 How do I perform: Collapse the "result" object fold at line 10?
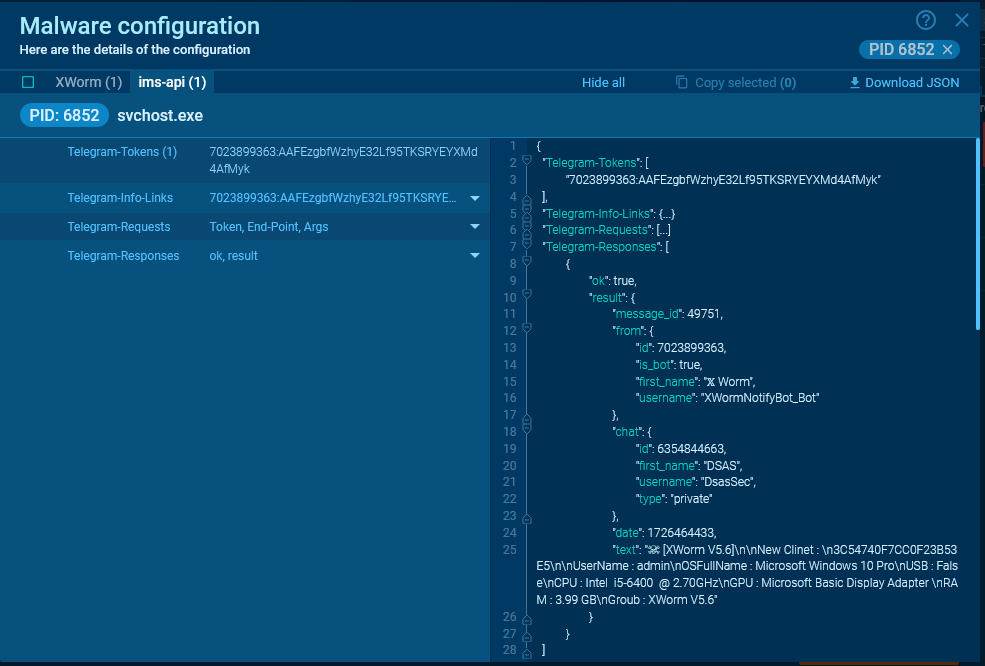(x=526, y=297)
